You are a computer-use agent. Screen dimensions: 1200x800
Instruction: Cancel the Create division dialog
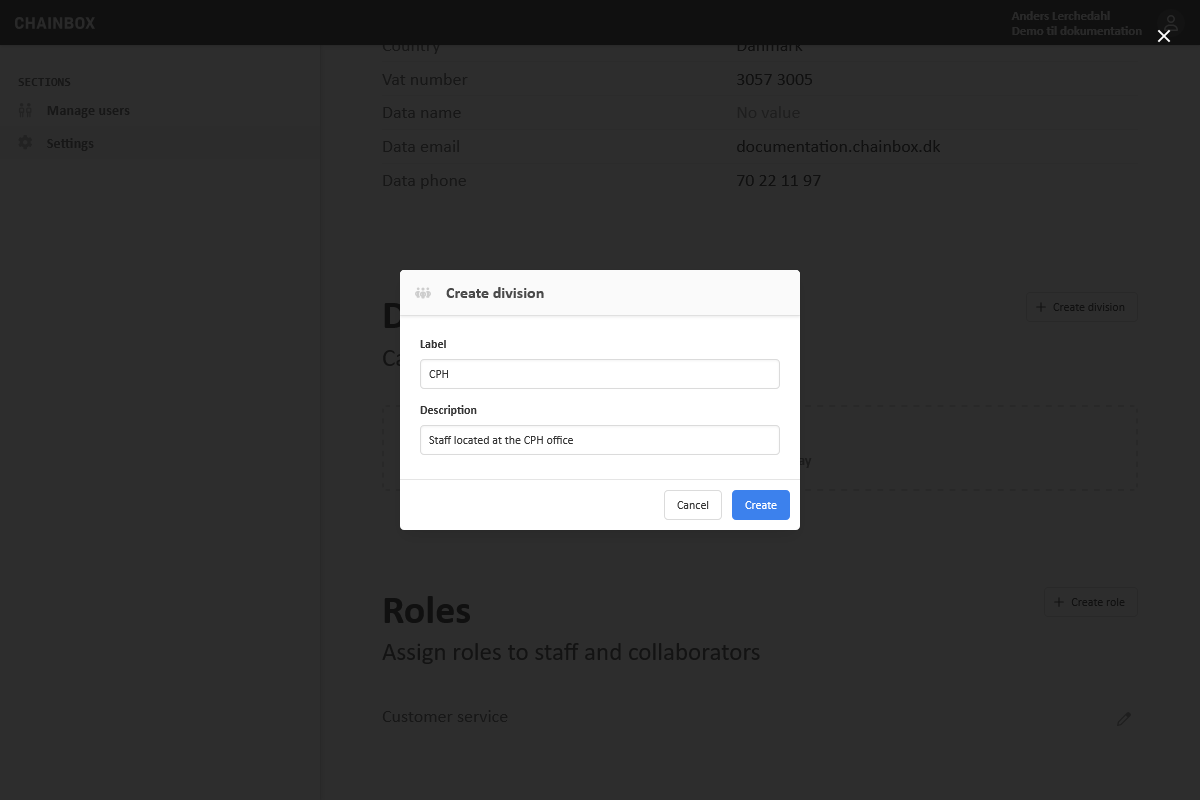click(692, 505)
